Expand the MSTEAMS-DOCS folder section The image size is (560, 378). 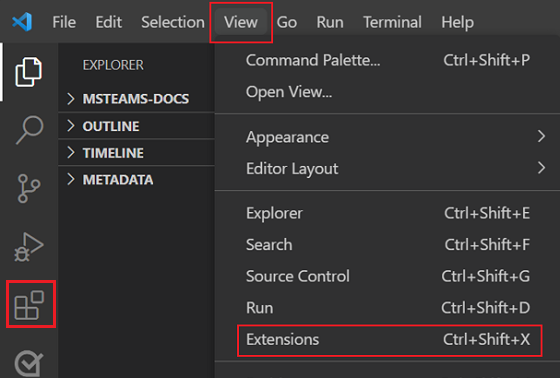pyautogui.click(x=136, y=99)
